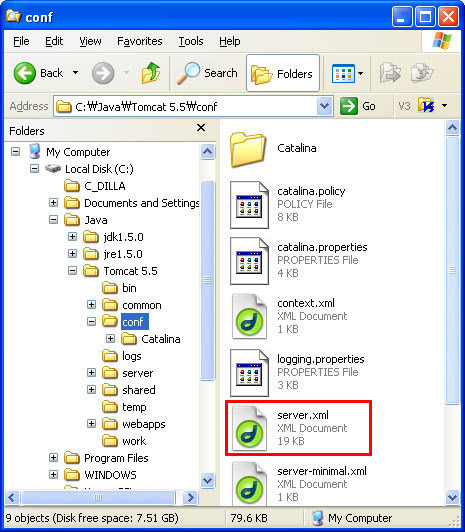Open the Views icon in toolbar
Screen dimensions: 465x532
click(343, 73)
